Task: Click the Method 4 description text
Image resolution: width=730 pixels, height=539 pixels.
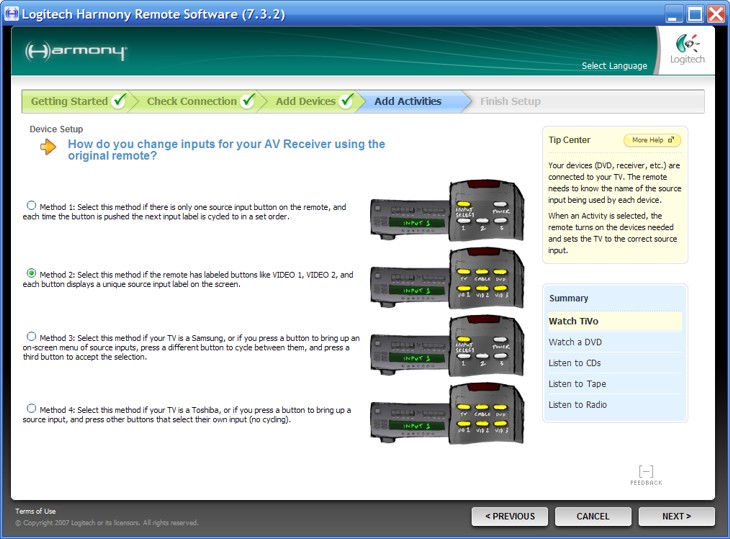Action: click(187, 414)
